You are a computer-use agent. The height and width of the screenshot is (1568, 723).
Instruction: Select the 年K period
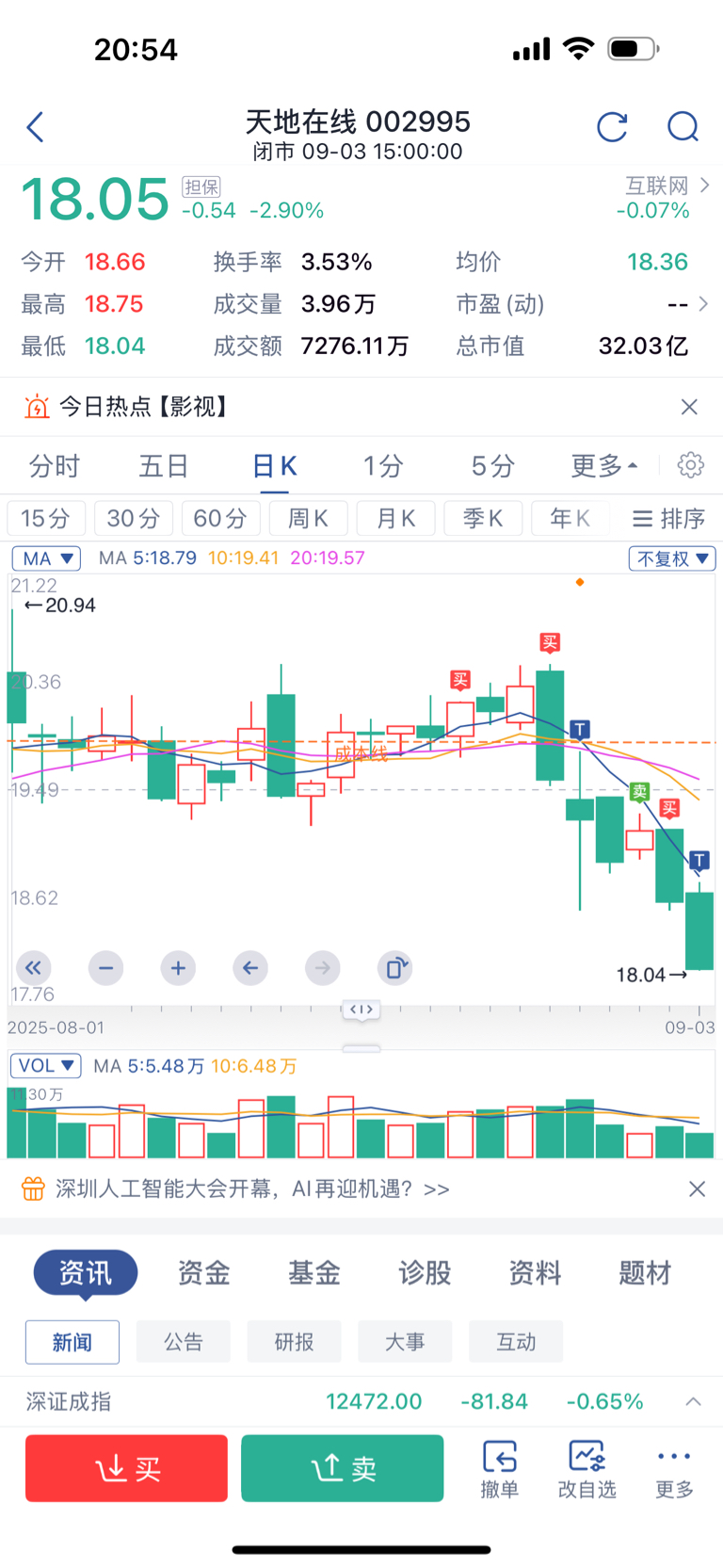point(570,519)
